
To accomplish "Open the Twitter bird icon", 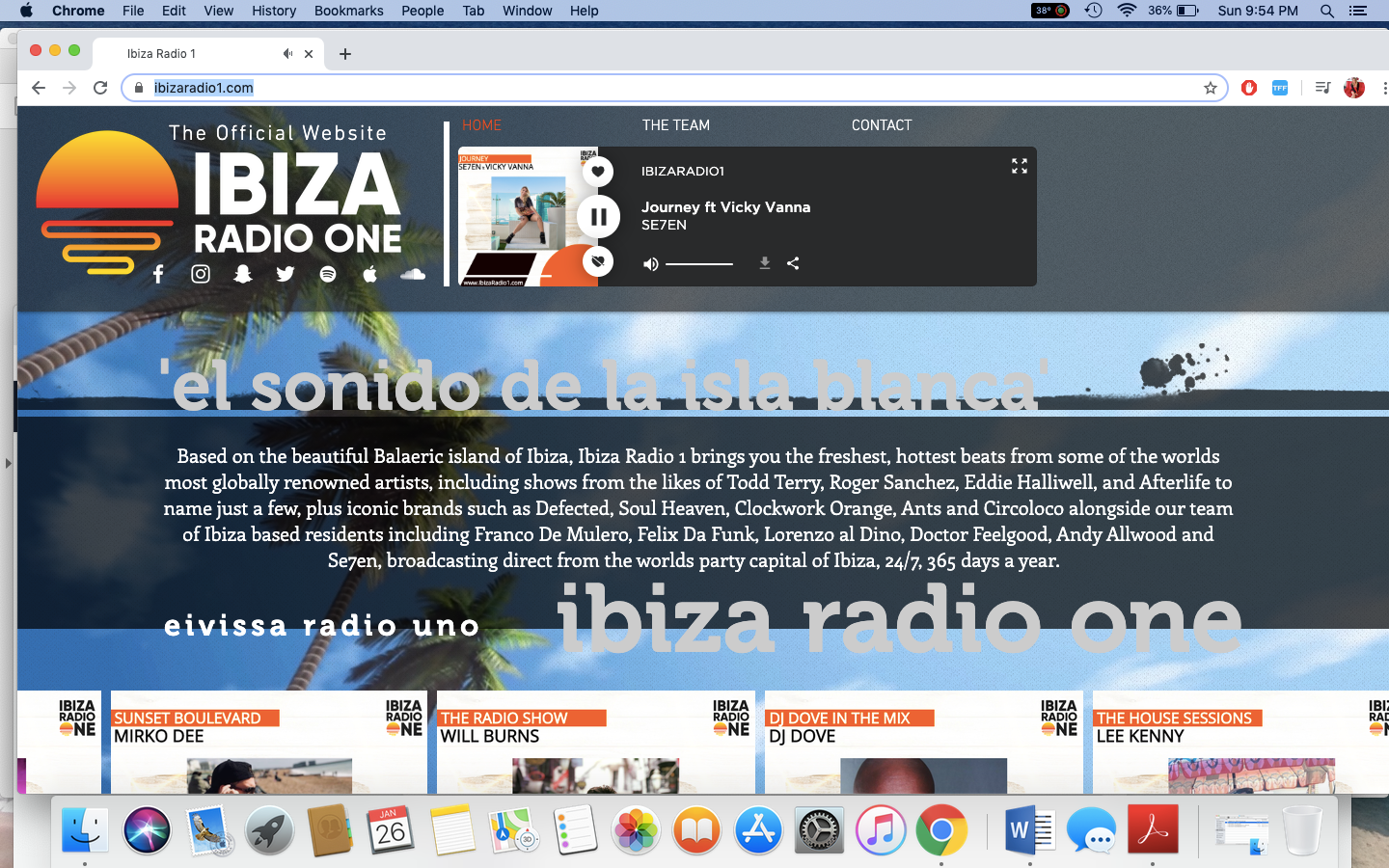I will [286, 274].
